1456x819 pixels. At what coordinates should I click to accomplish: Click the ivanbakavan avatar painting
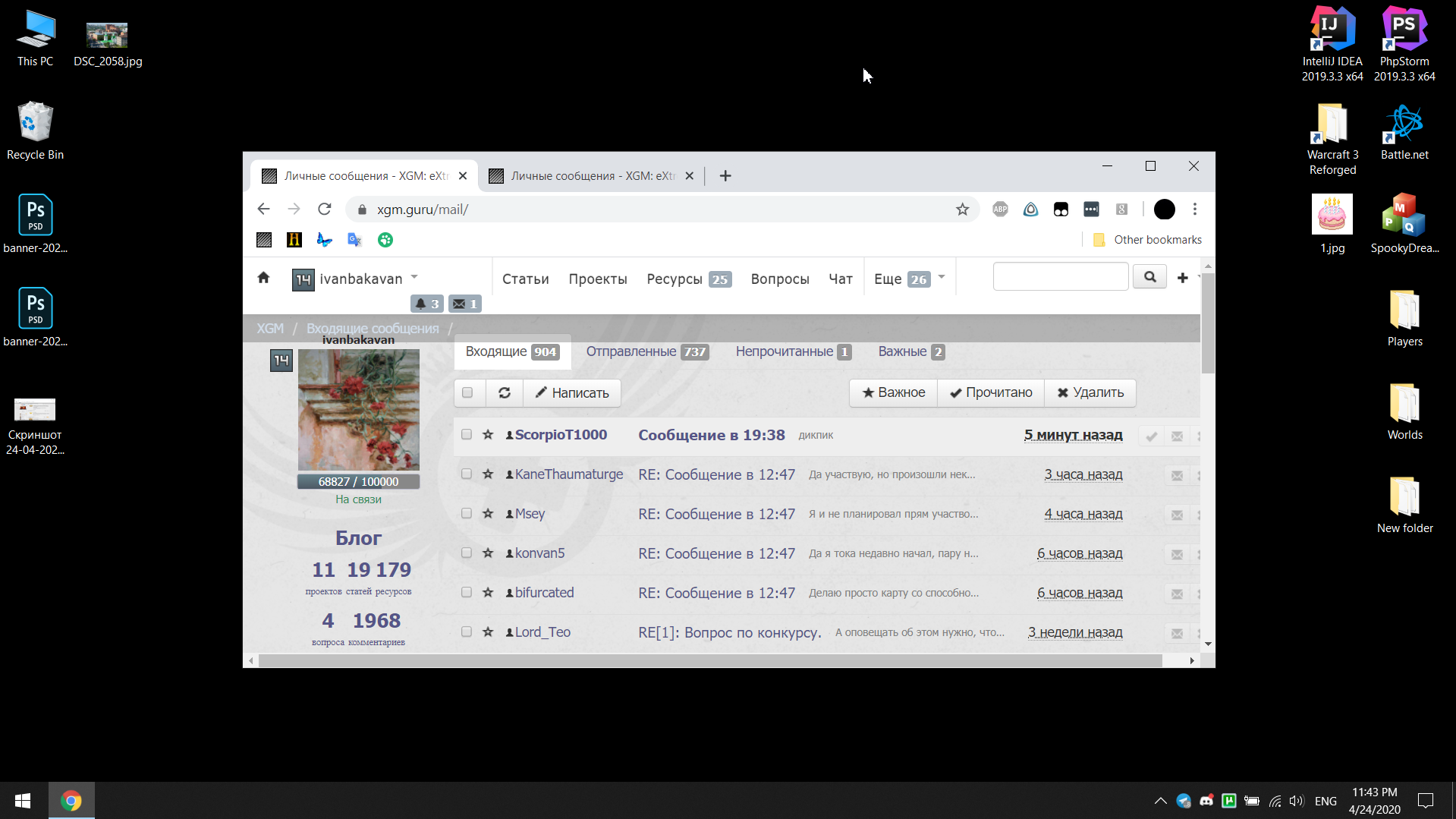click(x=358, y=410)
